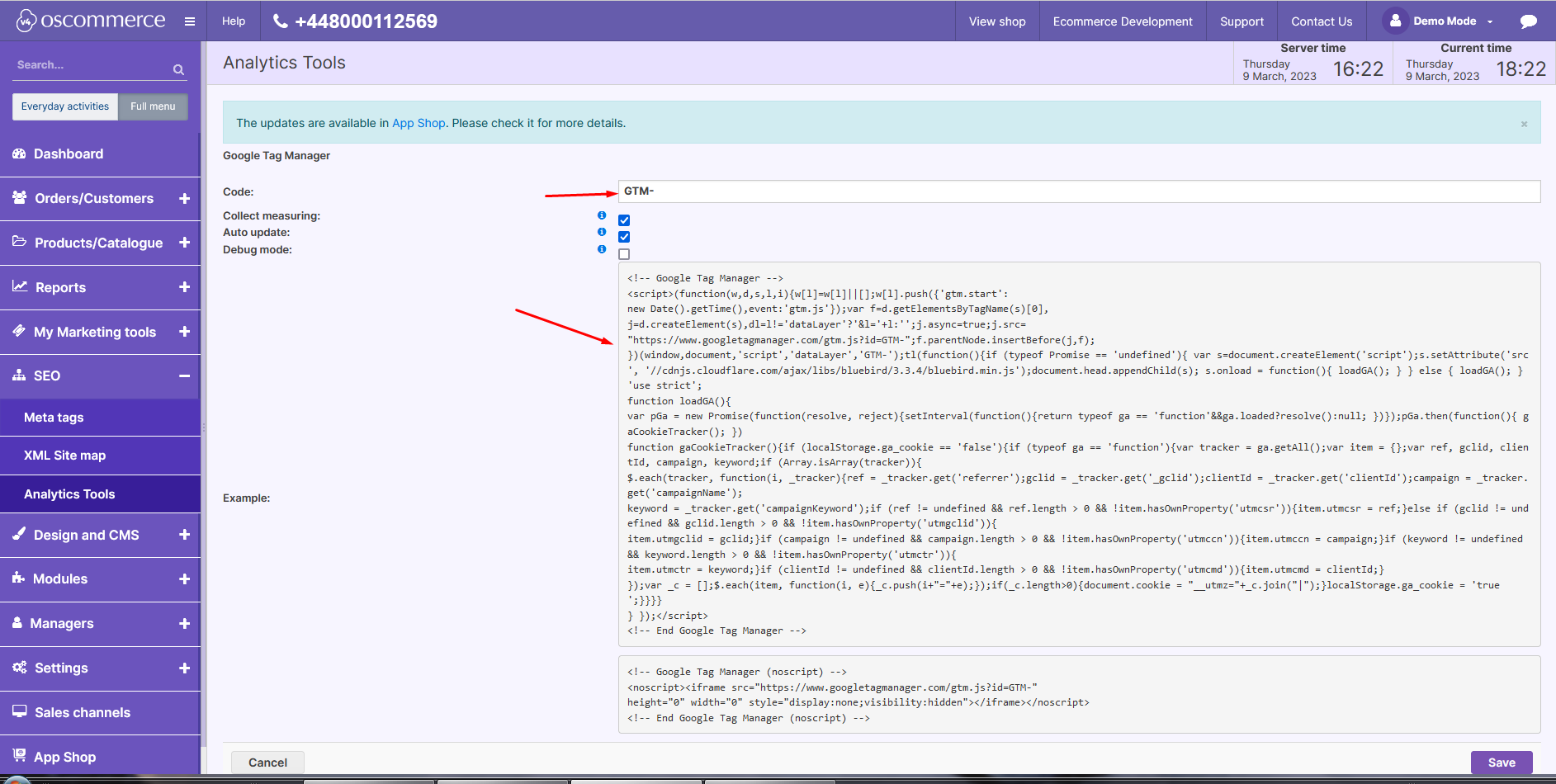This screenshot has height=784, width=1556.
Task: Open the Sales channels menu item
Action: point(100,712)
